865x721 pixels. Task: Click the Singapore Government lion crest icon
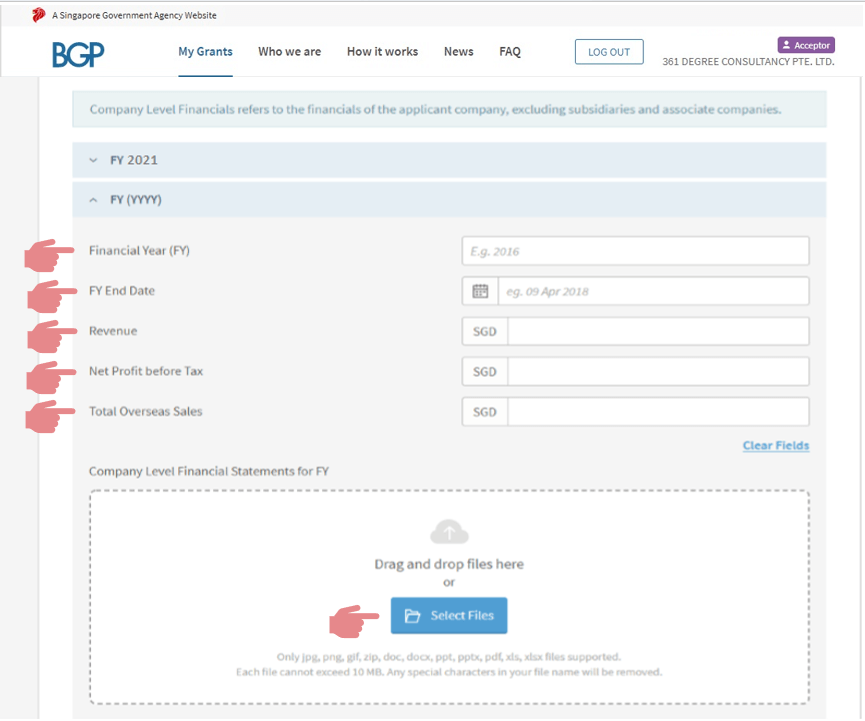[x=39, y=15]
